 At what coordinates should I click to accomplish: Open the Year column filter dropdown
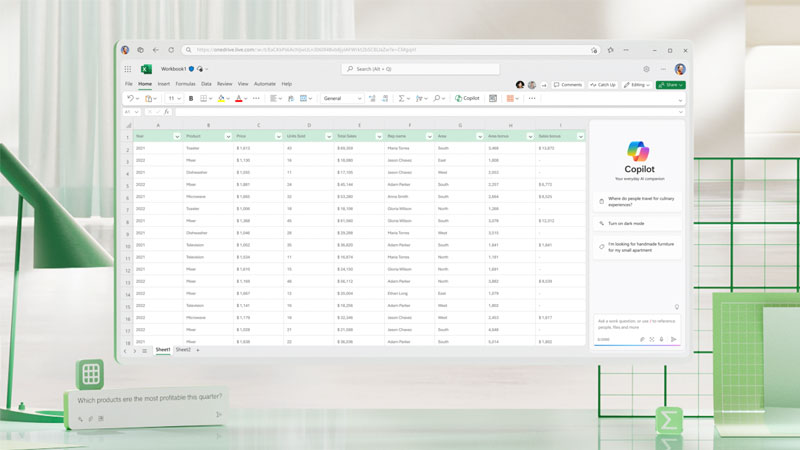(177, 136)
